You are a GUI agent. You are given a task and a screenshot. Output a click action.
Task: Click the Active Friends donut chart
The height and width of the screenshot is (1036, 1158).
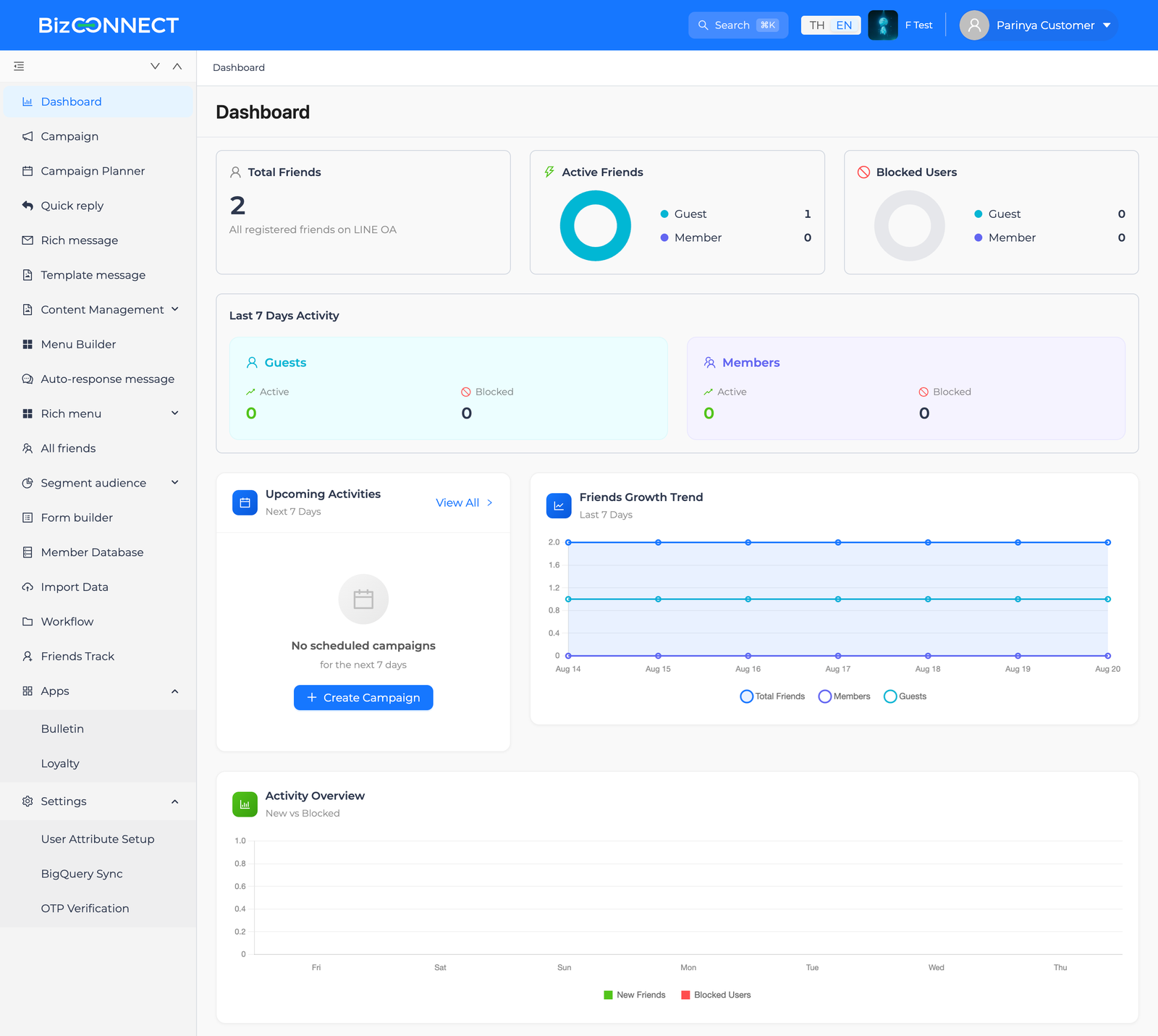pyautogui.click(x=596, y=226)
